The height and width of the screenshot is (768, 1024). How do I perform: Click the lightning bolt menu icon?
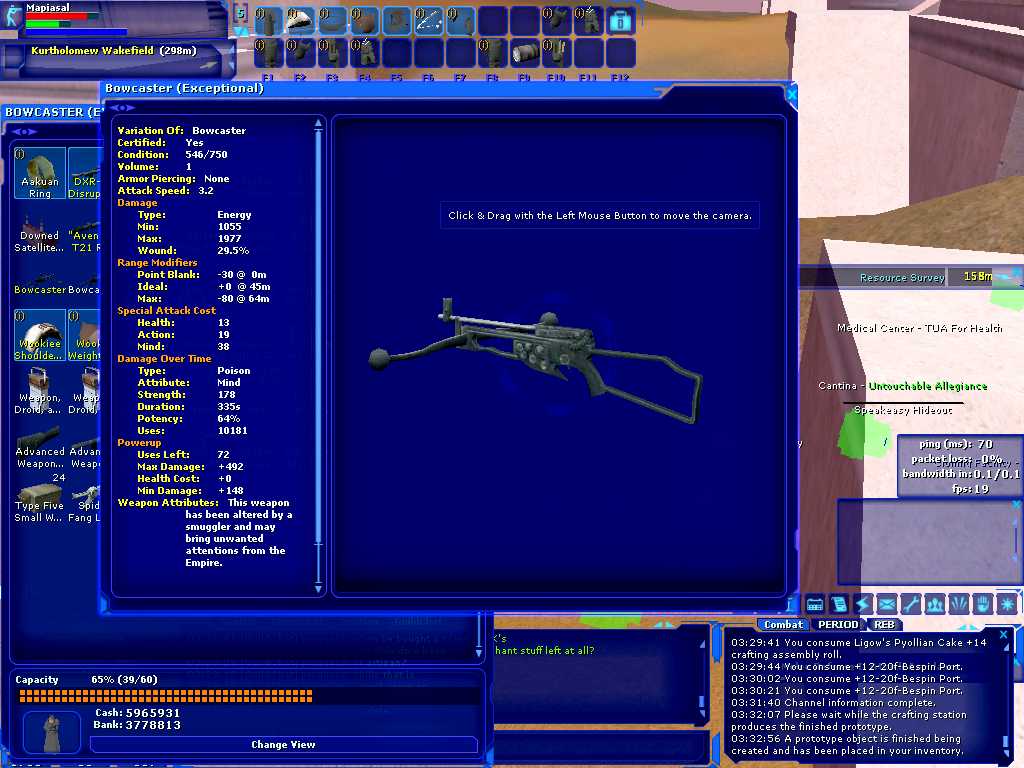click(863, 604)
